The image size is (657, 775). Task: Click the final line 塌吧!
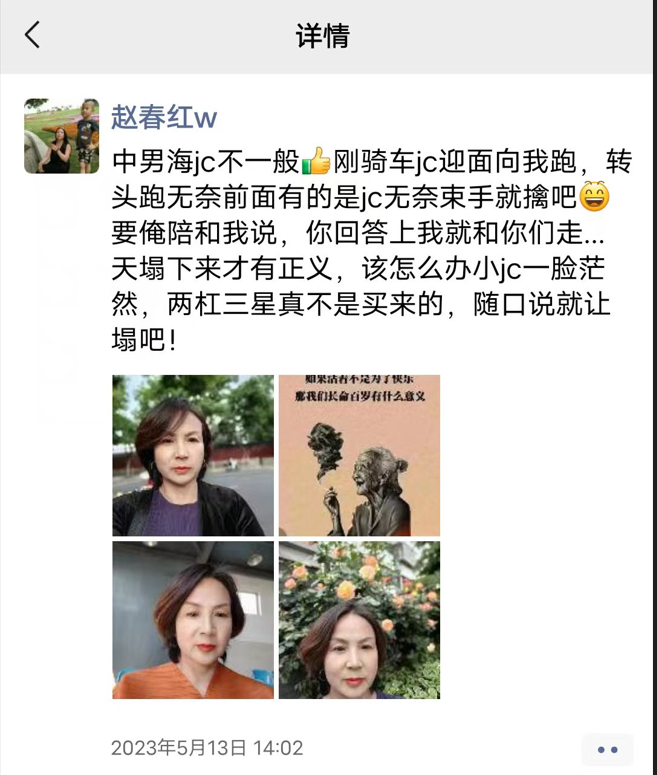(x=144, y=340)
